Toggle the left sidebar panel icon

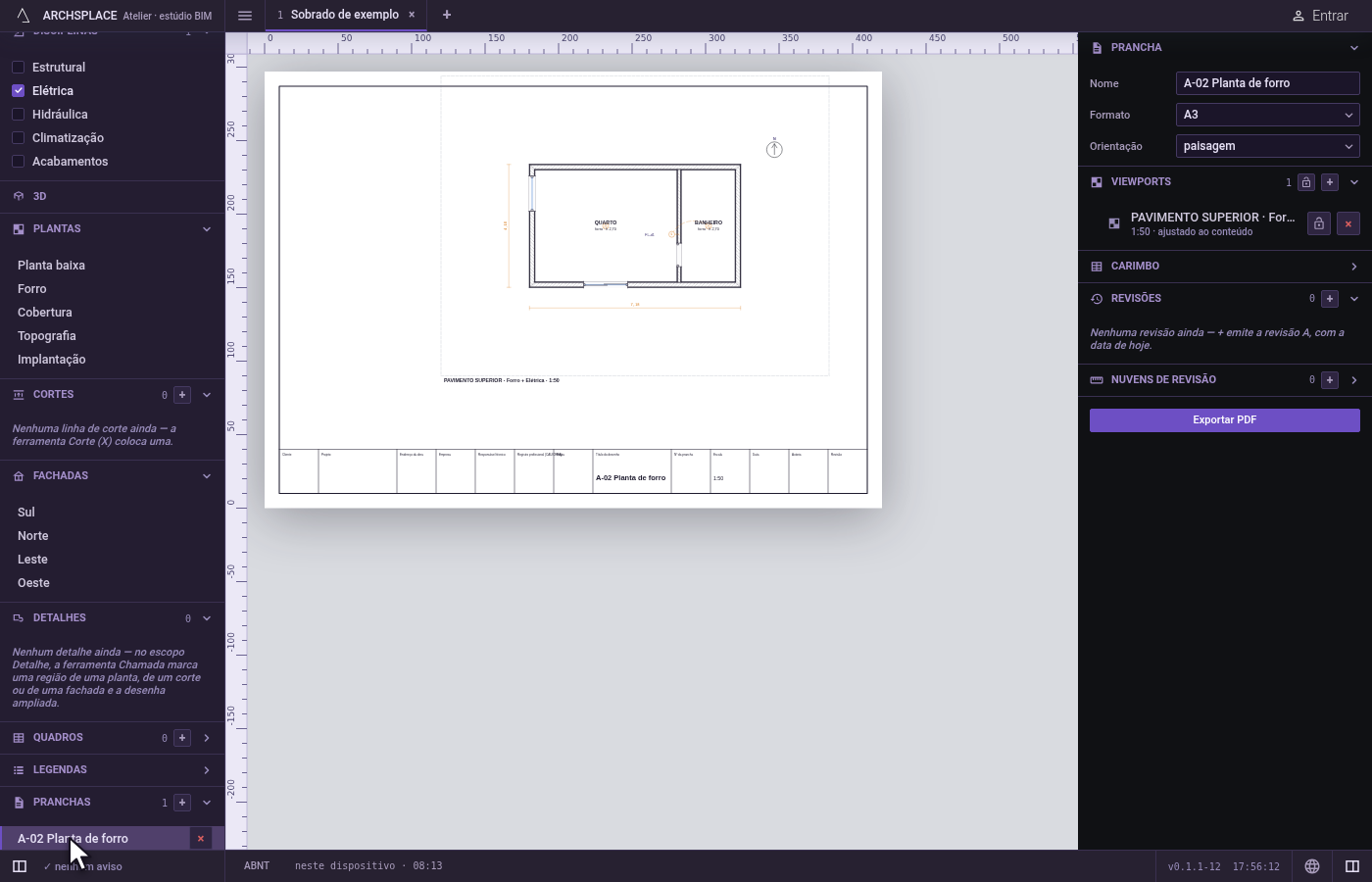point(20,866)
